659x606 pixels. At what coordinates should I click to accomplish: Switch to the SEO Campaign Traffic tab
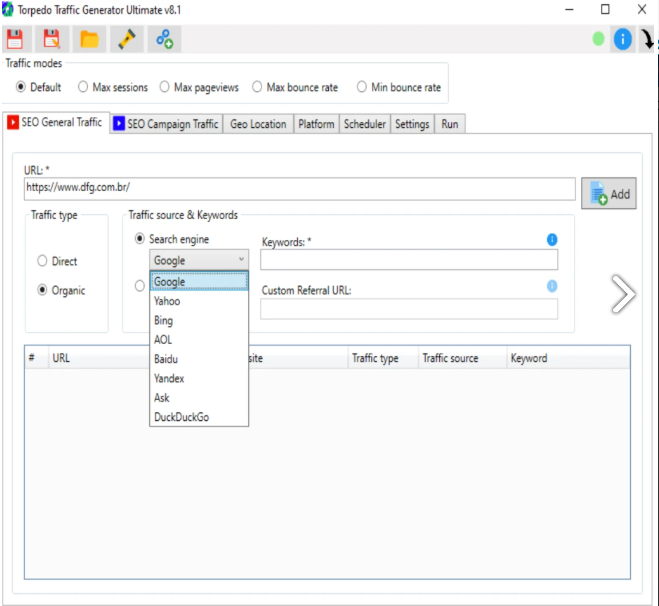(x=165, y=124)
